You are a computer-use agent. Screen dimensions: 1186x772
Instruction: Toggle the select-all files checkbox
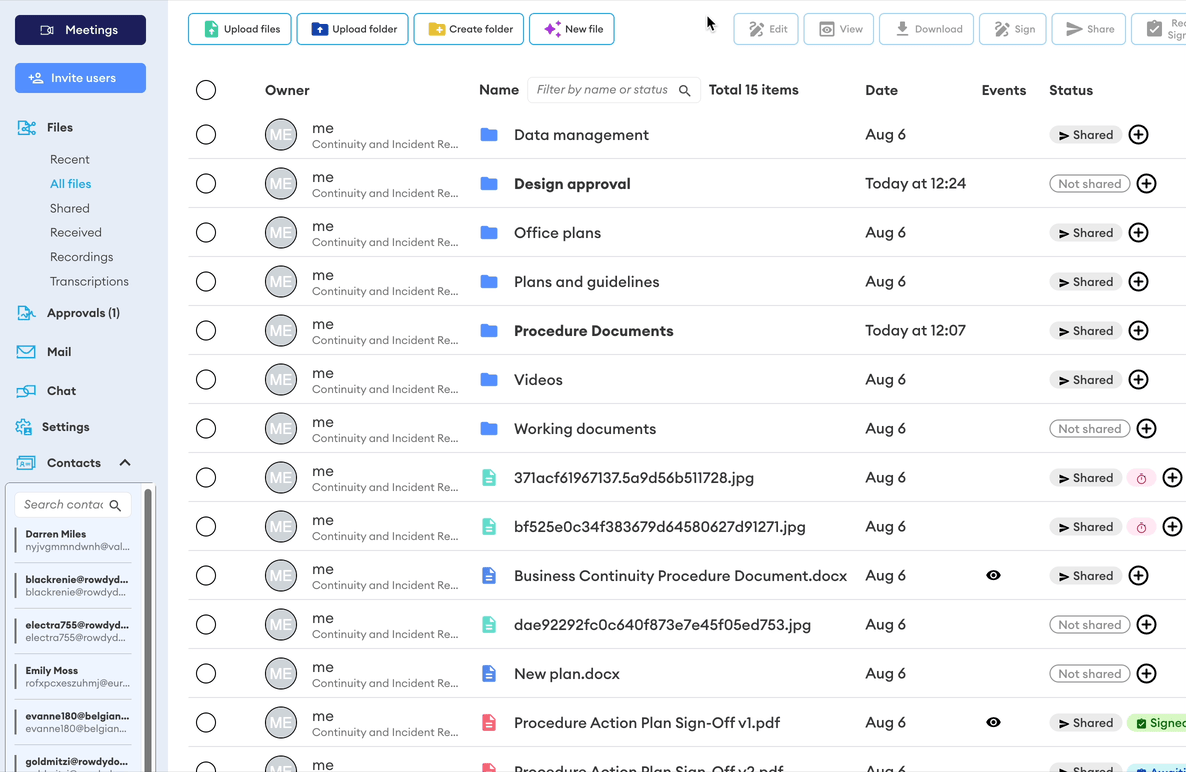tap(206, 90)
